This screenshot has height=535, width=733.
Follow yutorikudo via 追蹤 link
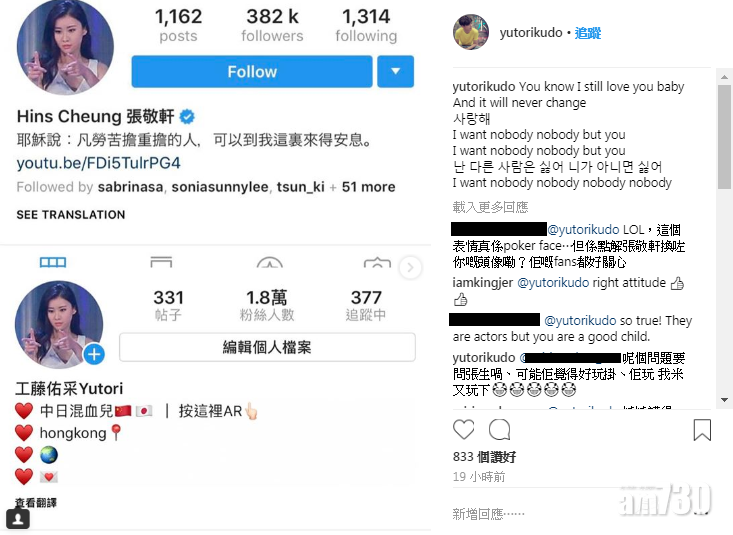click(588, 33)
